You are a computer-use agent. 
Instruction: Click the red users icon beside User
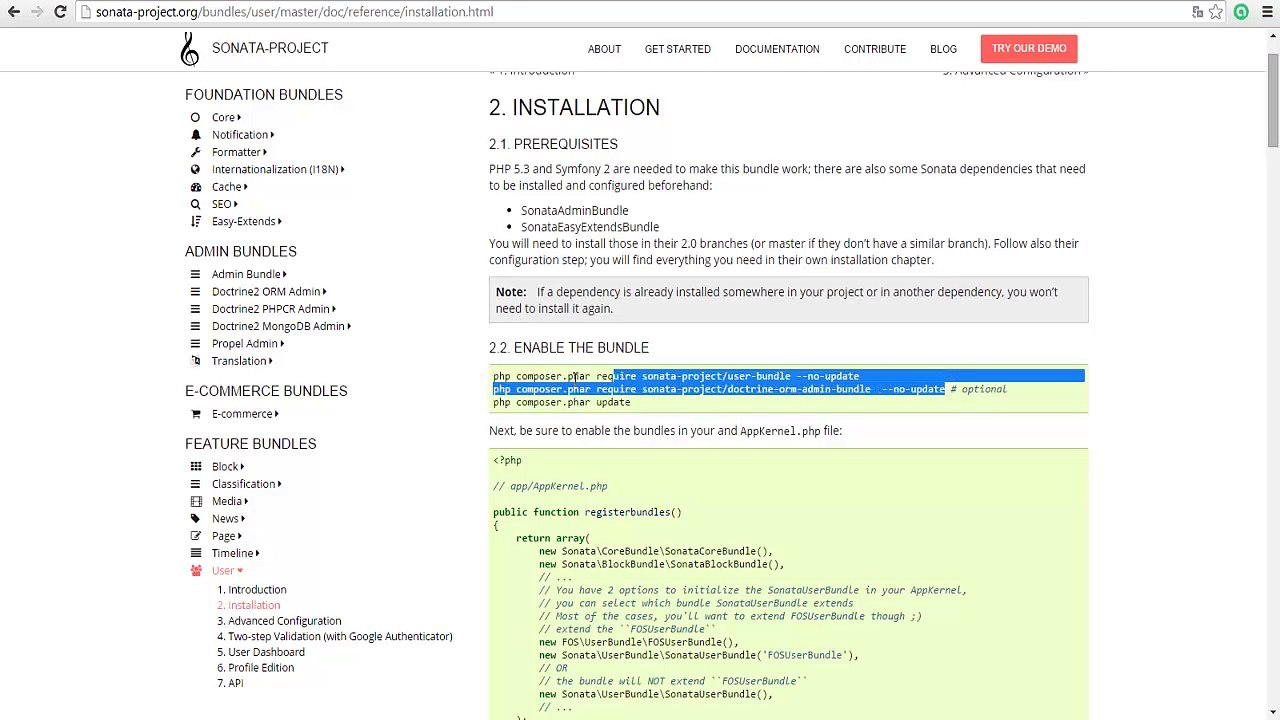tap(195, 571)
